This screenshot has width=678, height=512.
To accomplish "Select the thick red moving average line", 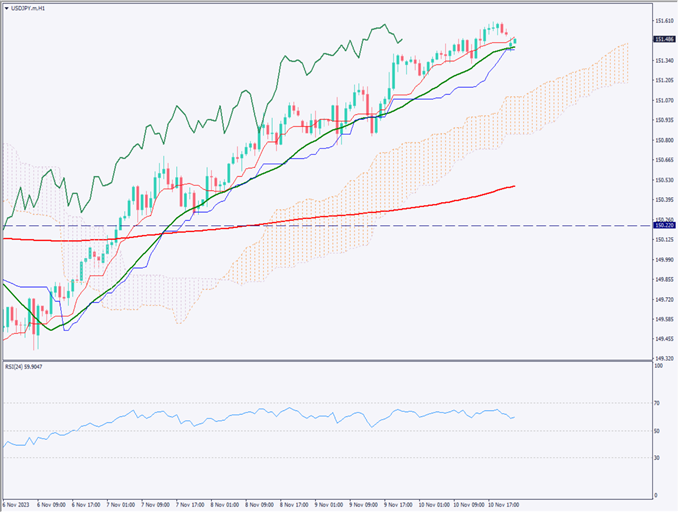I will coord(400,209).
